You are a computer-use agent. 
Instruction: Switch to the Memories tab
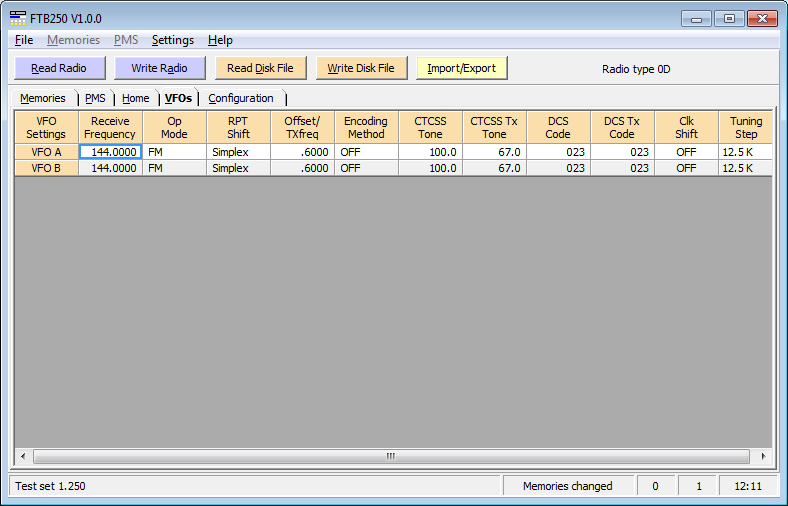pyautogui.click(x=43, y=98)
